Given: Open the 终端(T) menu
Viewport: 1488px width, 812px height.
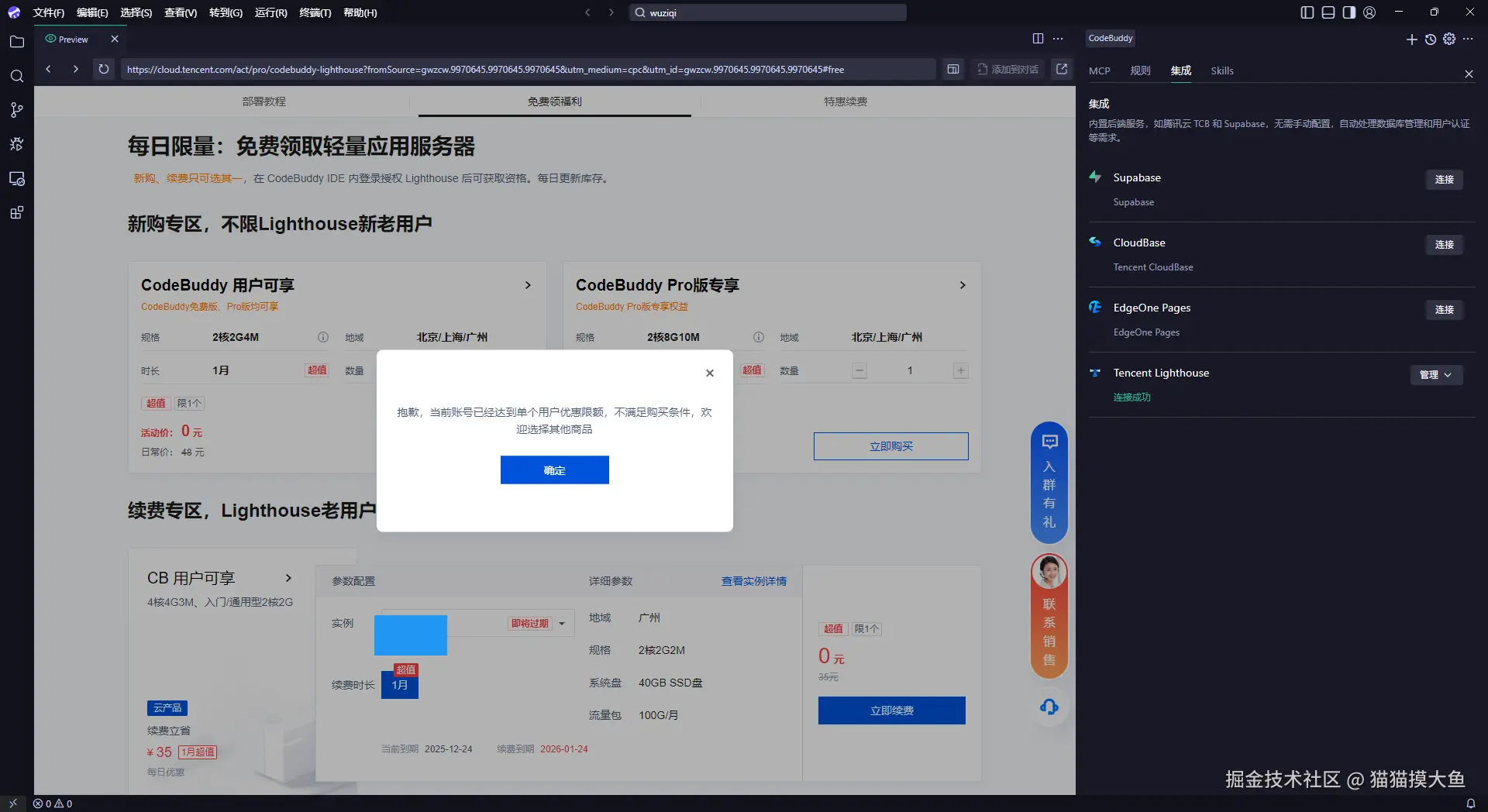Looking at the screenshot, I should click(315, 12).
